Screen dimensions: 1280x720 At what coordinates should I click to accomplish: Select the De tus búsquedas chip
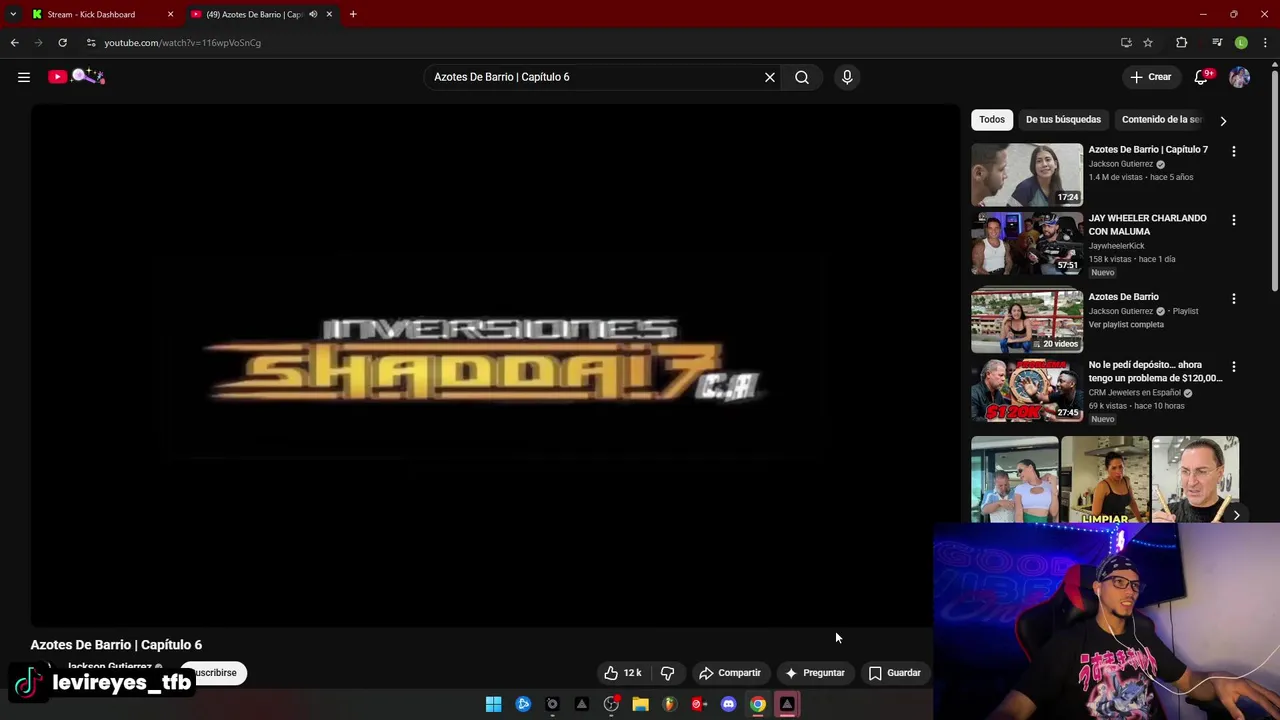pyautogui.click(x=1063, y=120)
